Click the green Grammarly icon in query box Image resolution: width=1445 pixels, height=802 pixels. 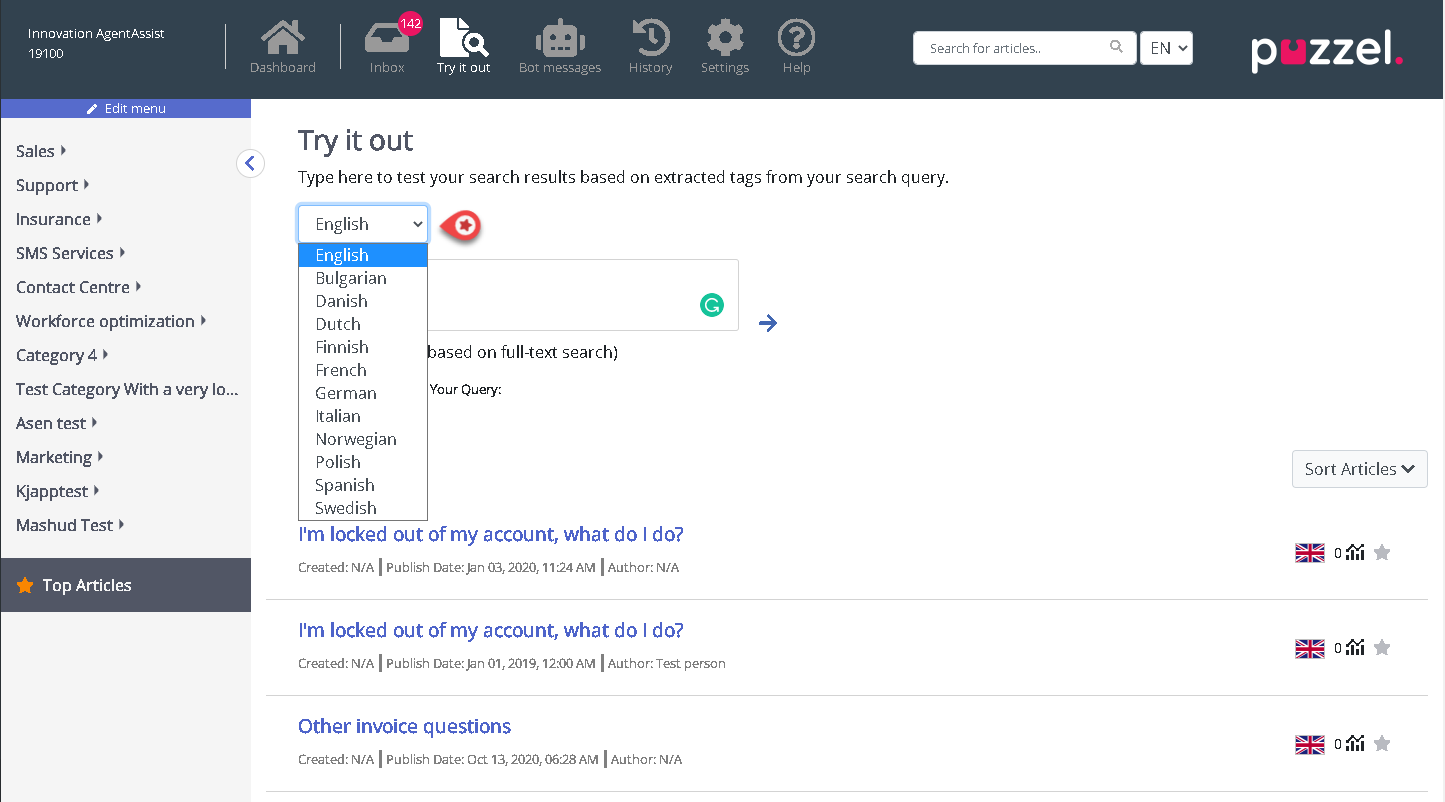pyautogui.click(x=711, y=306)
